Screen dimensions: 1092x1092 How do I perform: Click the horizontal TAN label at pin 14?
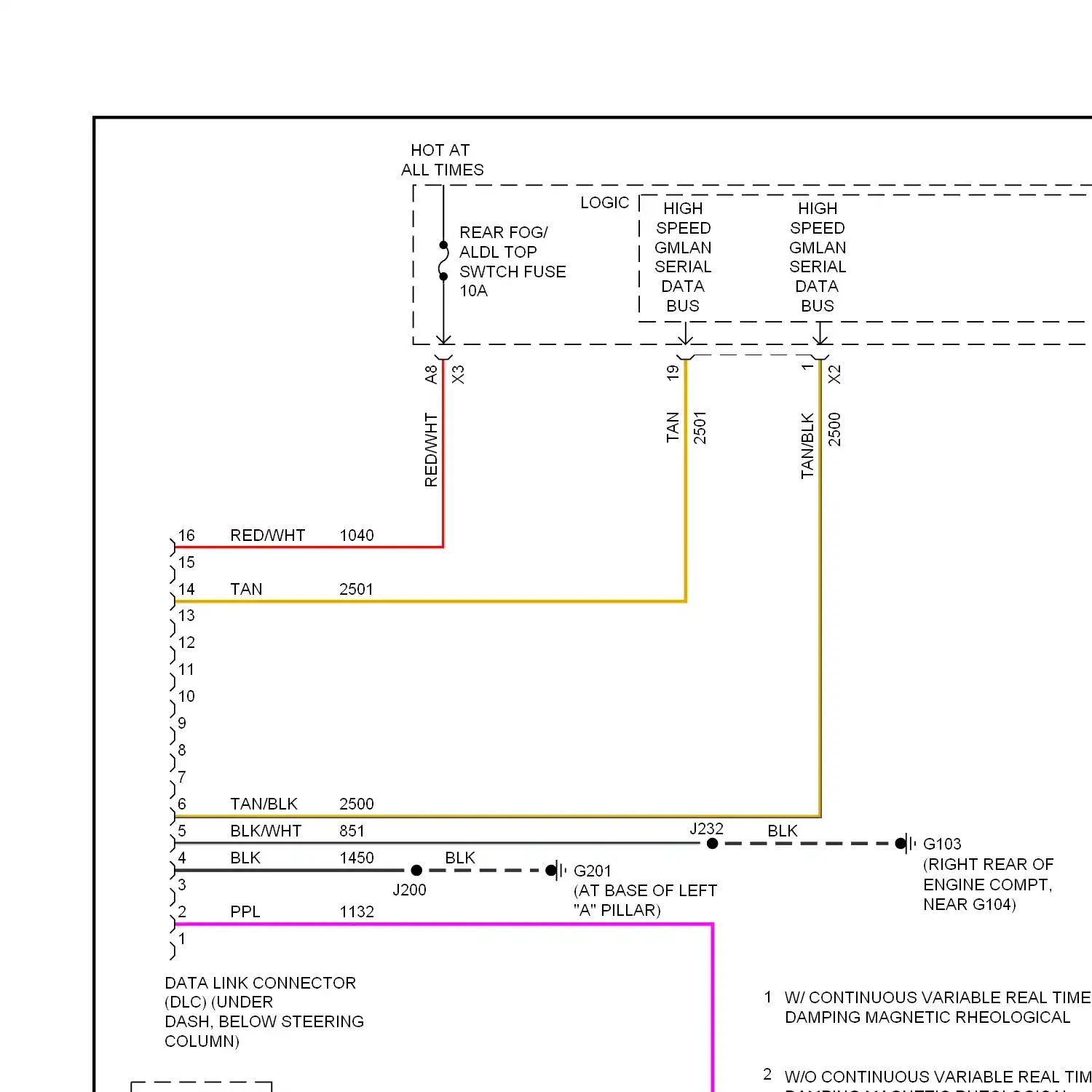(x=246, y=589)
